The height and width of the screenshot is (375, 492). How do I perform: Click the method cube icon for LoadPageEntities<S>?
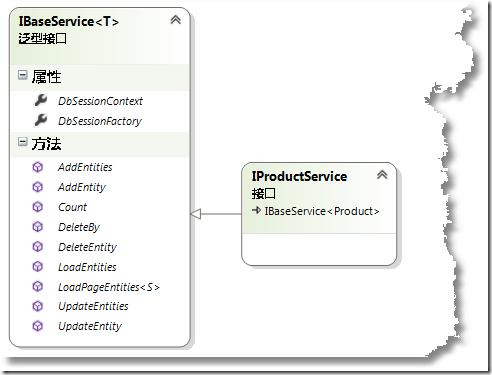coord(38,286)
